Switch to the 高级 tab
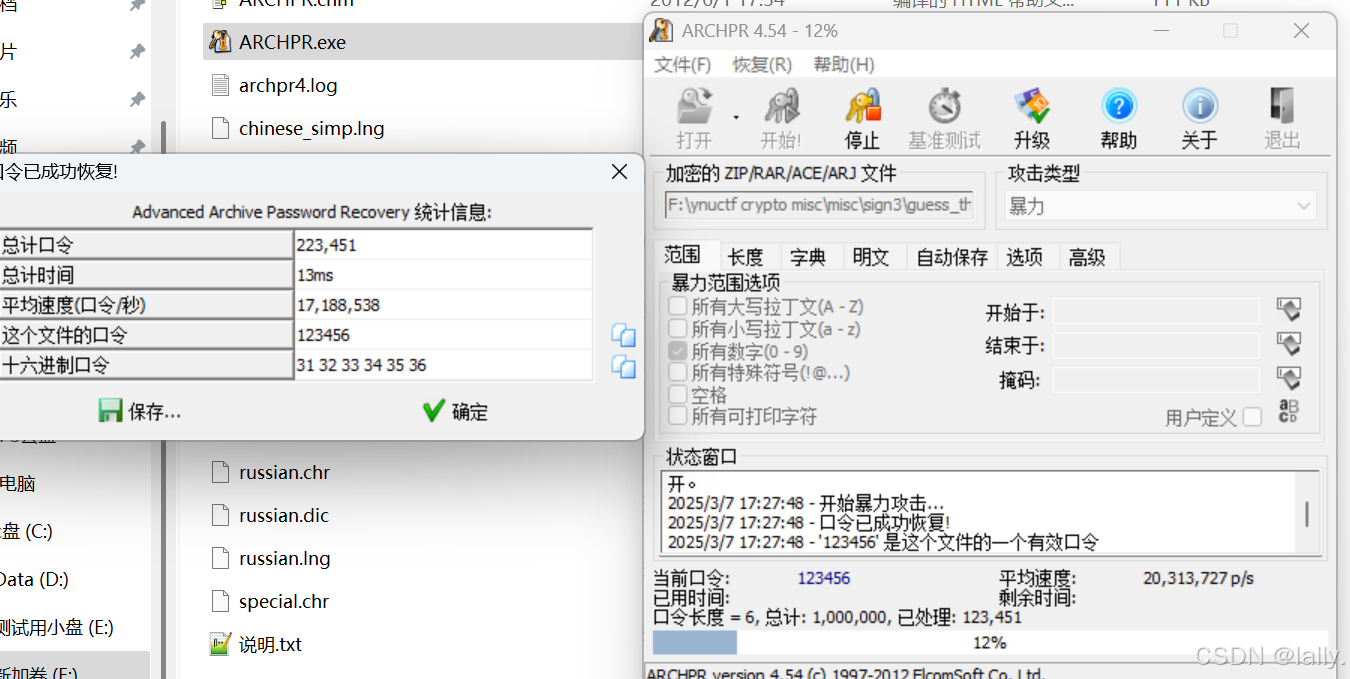This screenshot has height=679, width=1350. point(1087,257)
